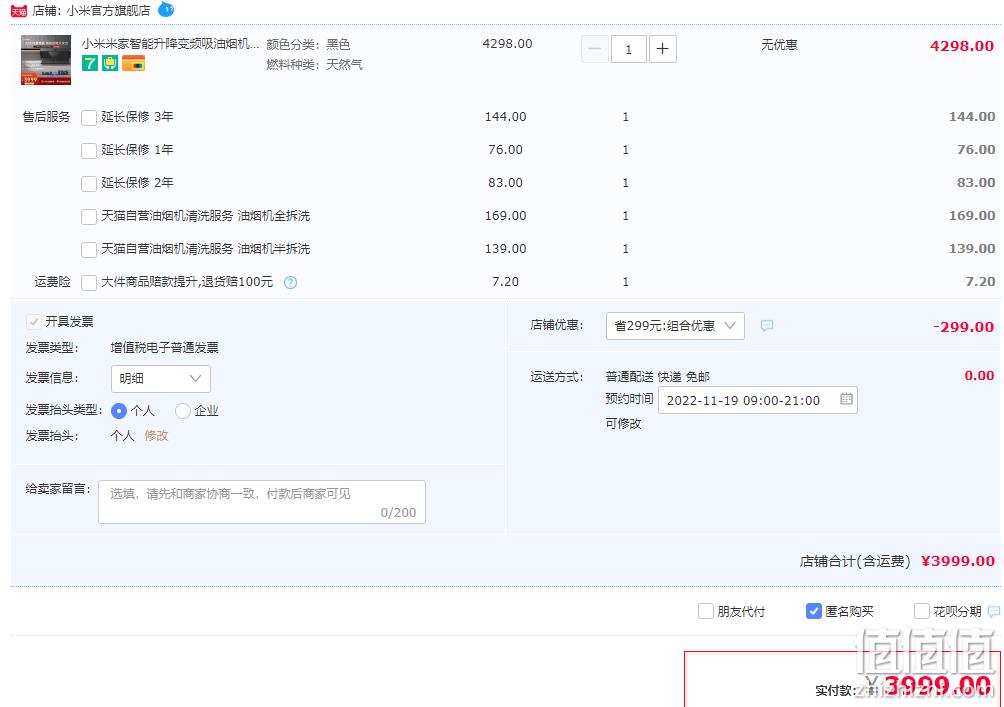Click the store name 小米官方旗舰店

pyautogui.click(x=108, y=11)
